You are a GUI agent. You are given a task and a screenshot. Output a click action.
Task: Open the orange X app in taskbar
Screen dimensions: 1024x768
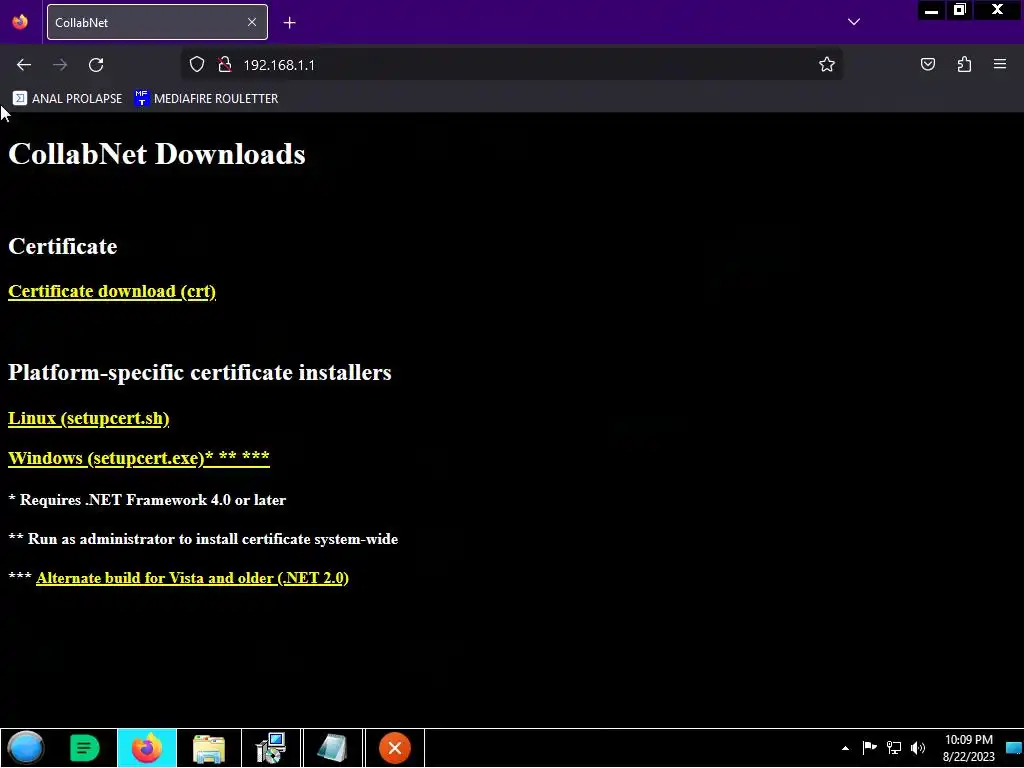(x=394, y=748)
